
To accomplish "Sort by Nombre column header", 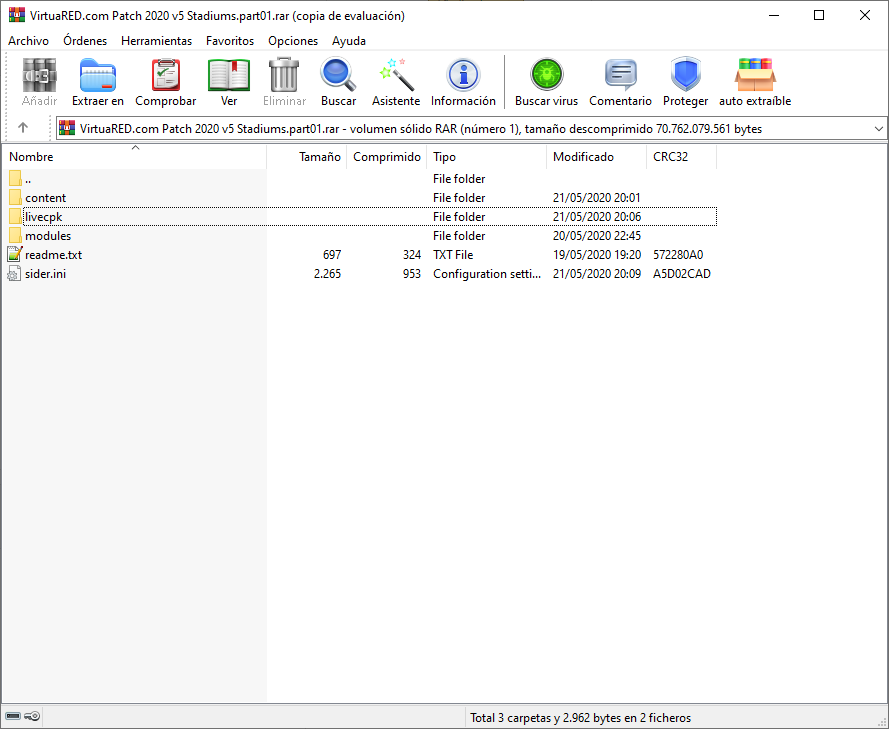I will coord(134,156).
